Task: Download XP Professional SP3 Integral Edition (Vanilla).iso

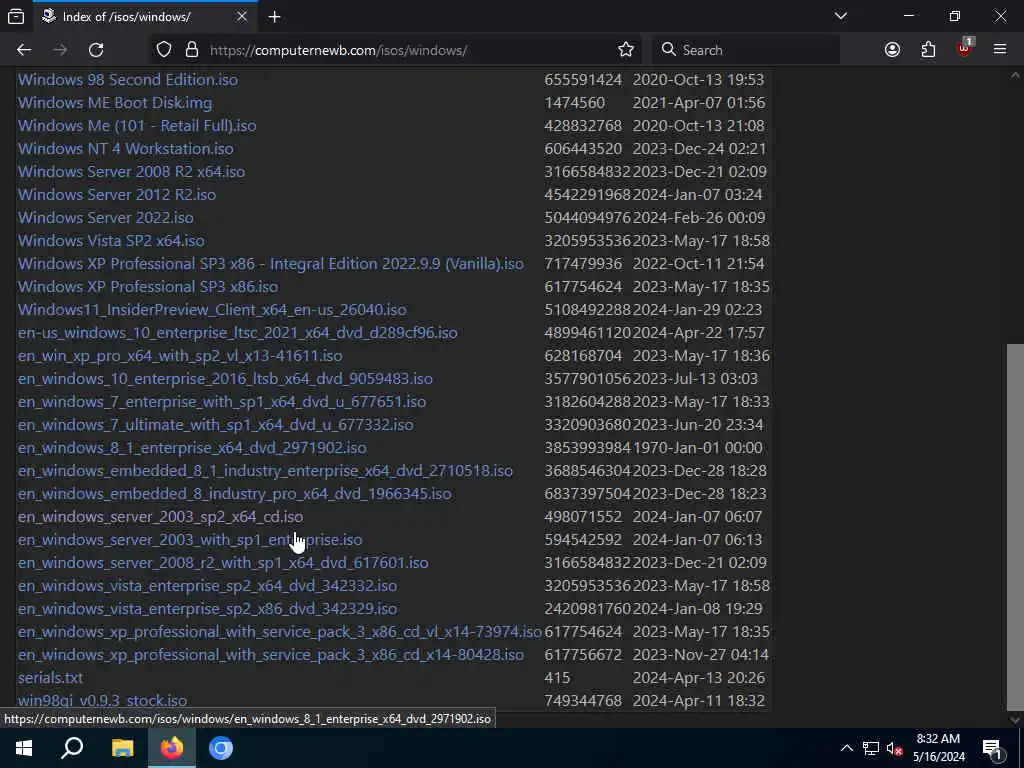Action: tap(270, 263)
